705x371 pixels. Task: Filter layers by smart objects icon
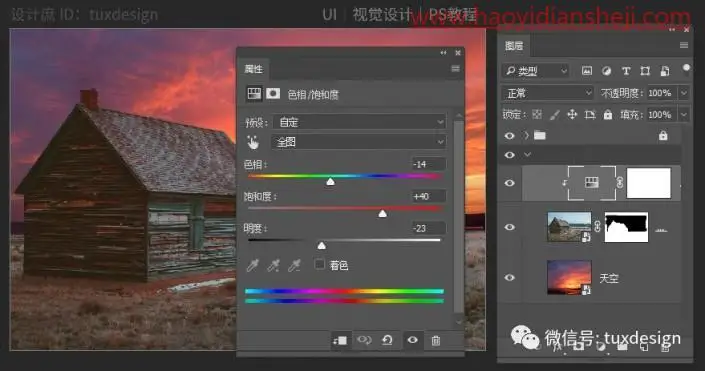(665, 71)
